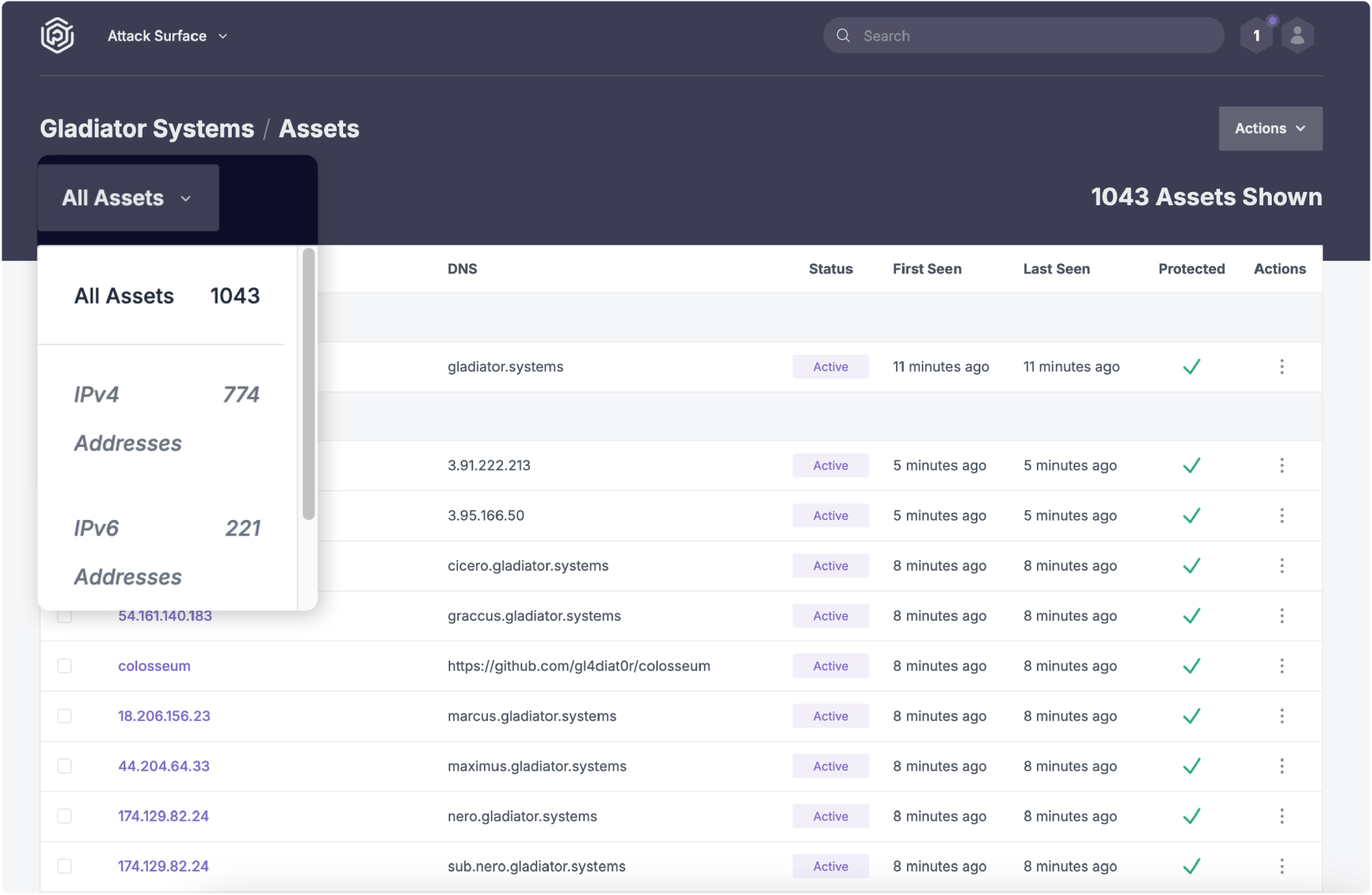Image resolution: width=1372 pixels, height=895 pixels.
Task: Click protected checkmark for marcus.gladiator.systems
Action: (1192, 716)
